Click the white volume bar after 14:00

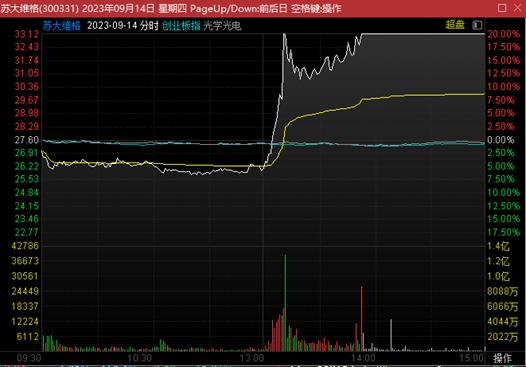pyautogui.click(x=391, y=335)
